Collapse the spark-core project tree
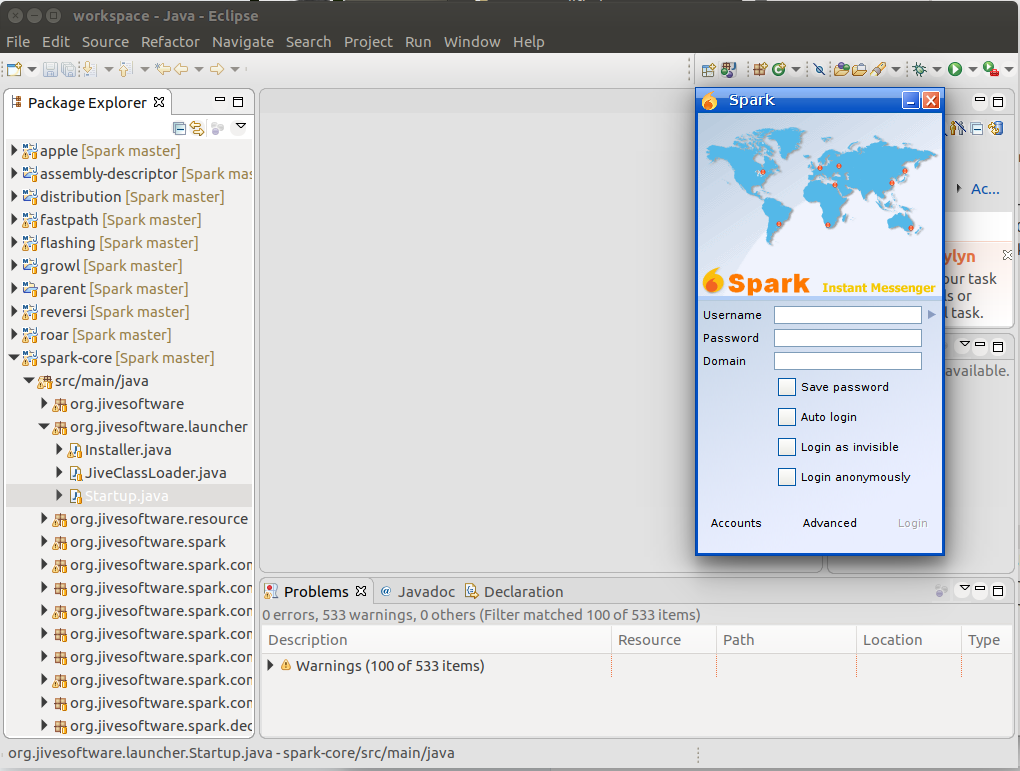The height and width of the screenshot is (771, 1020). pos(14,357)
